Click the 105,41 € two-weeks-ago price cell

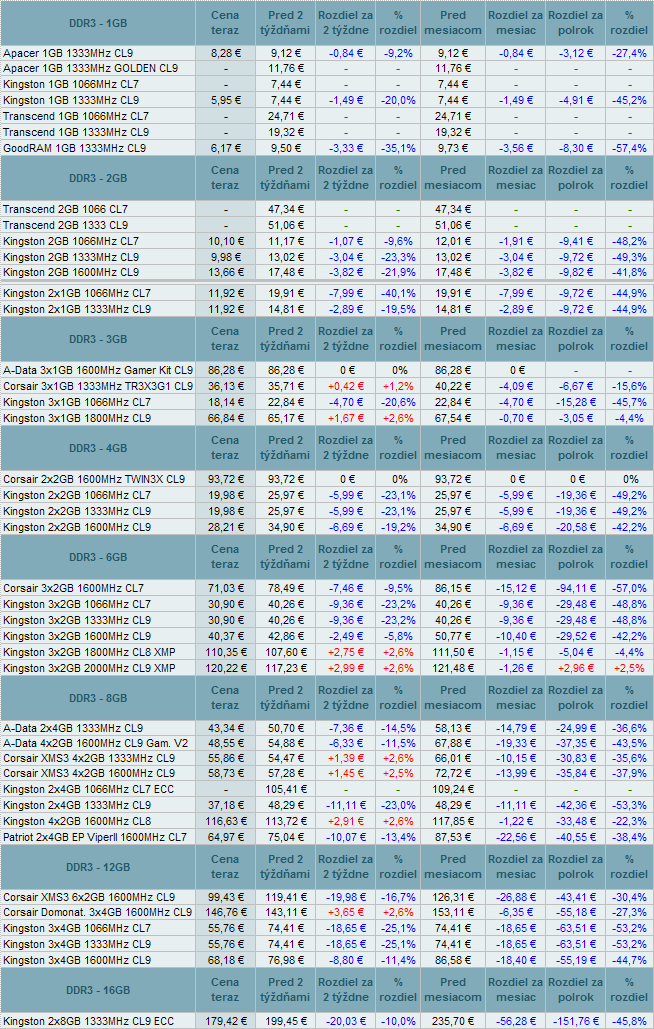click(x=285, y=789)
